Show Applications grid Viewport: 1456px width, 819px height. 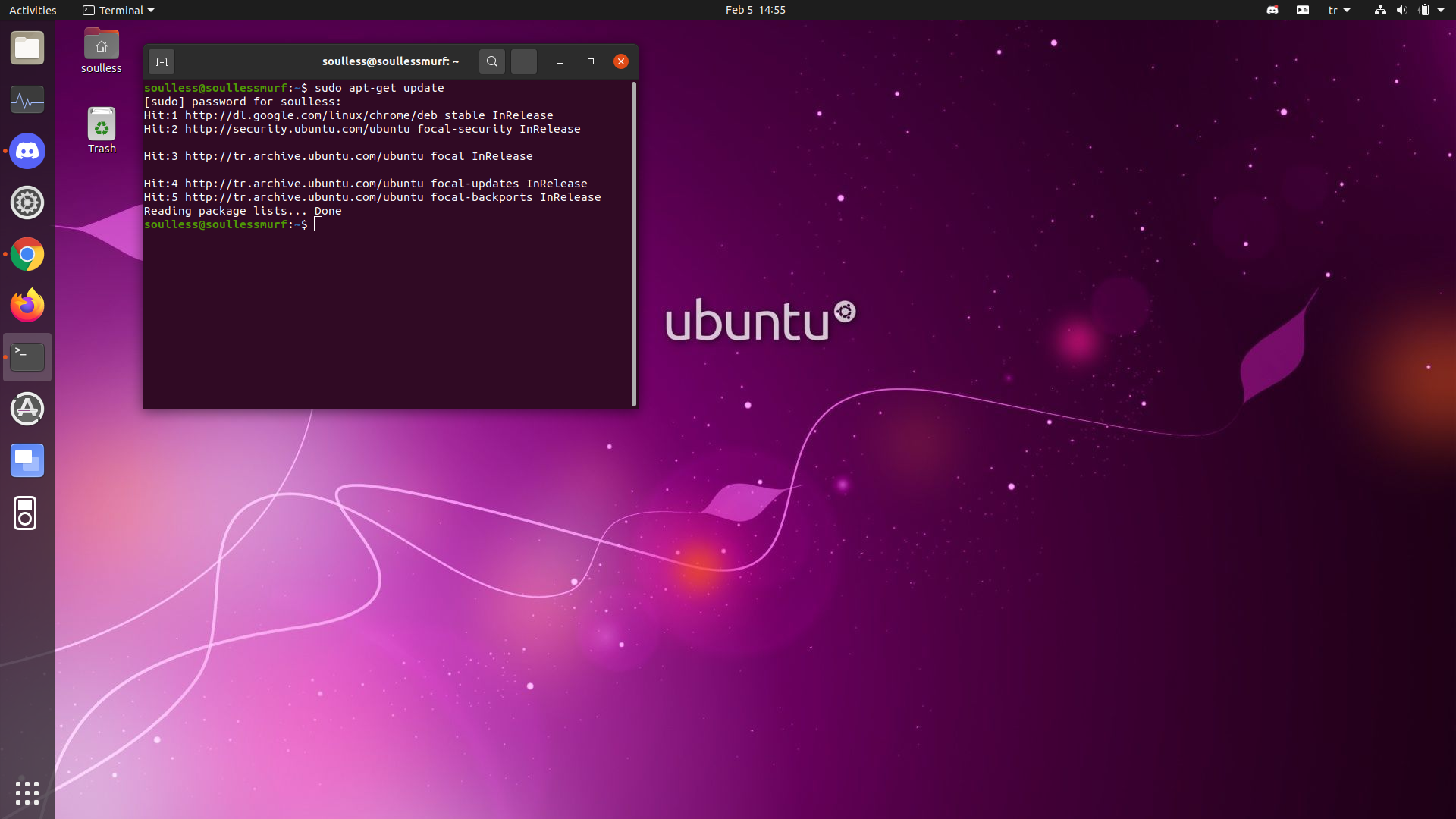tap(27, 793)
